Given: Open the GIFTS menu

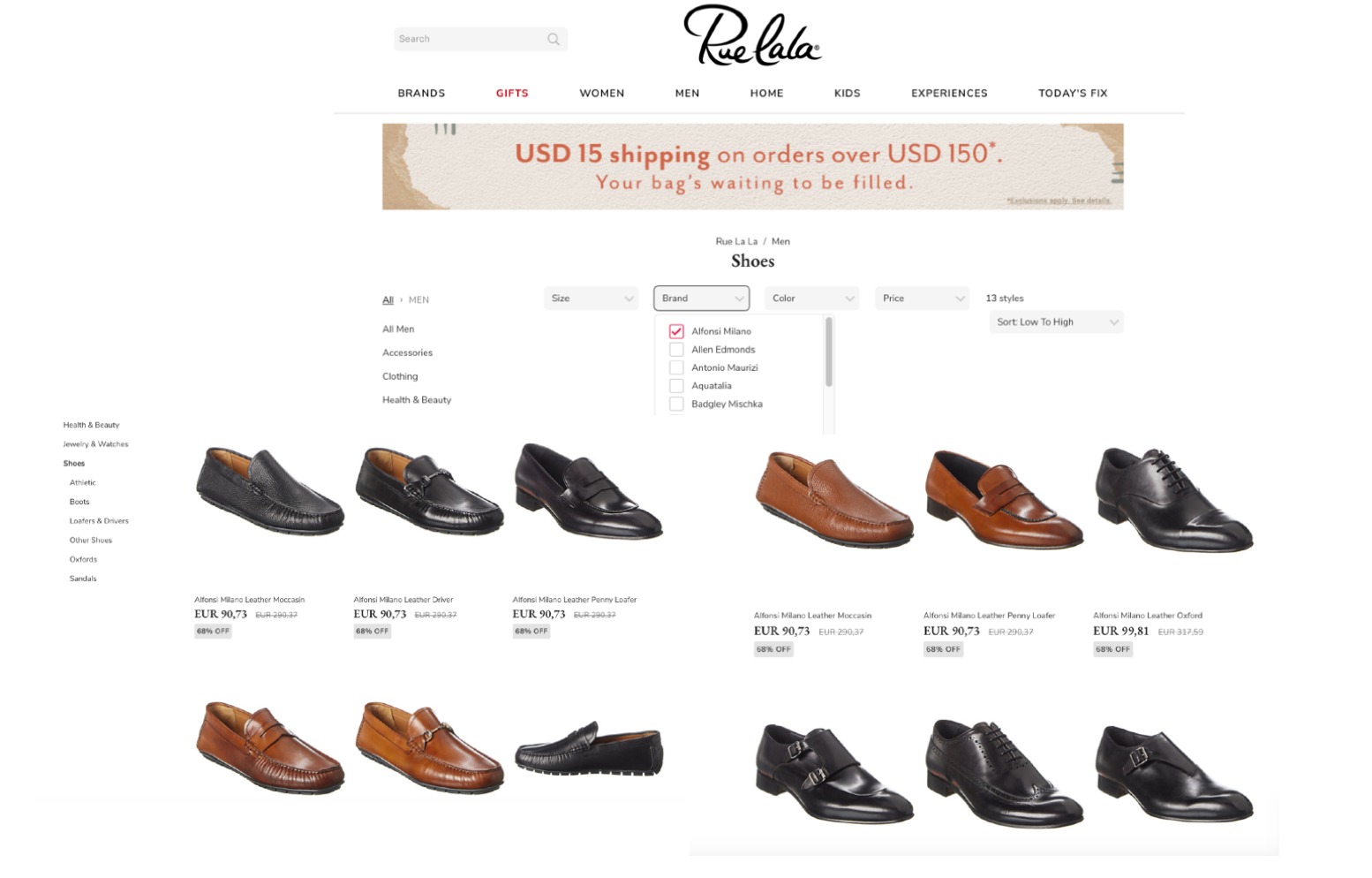Looking at the screenshot, I should click(x=512, y=93).
